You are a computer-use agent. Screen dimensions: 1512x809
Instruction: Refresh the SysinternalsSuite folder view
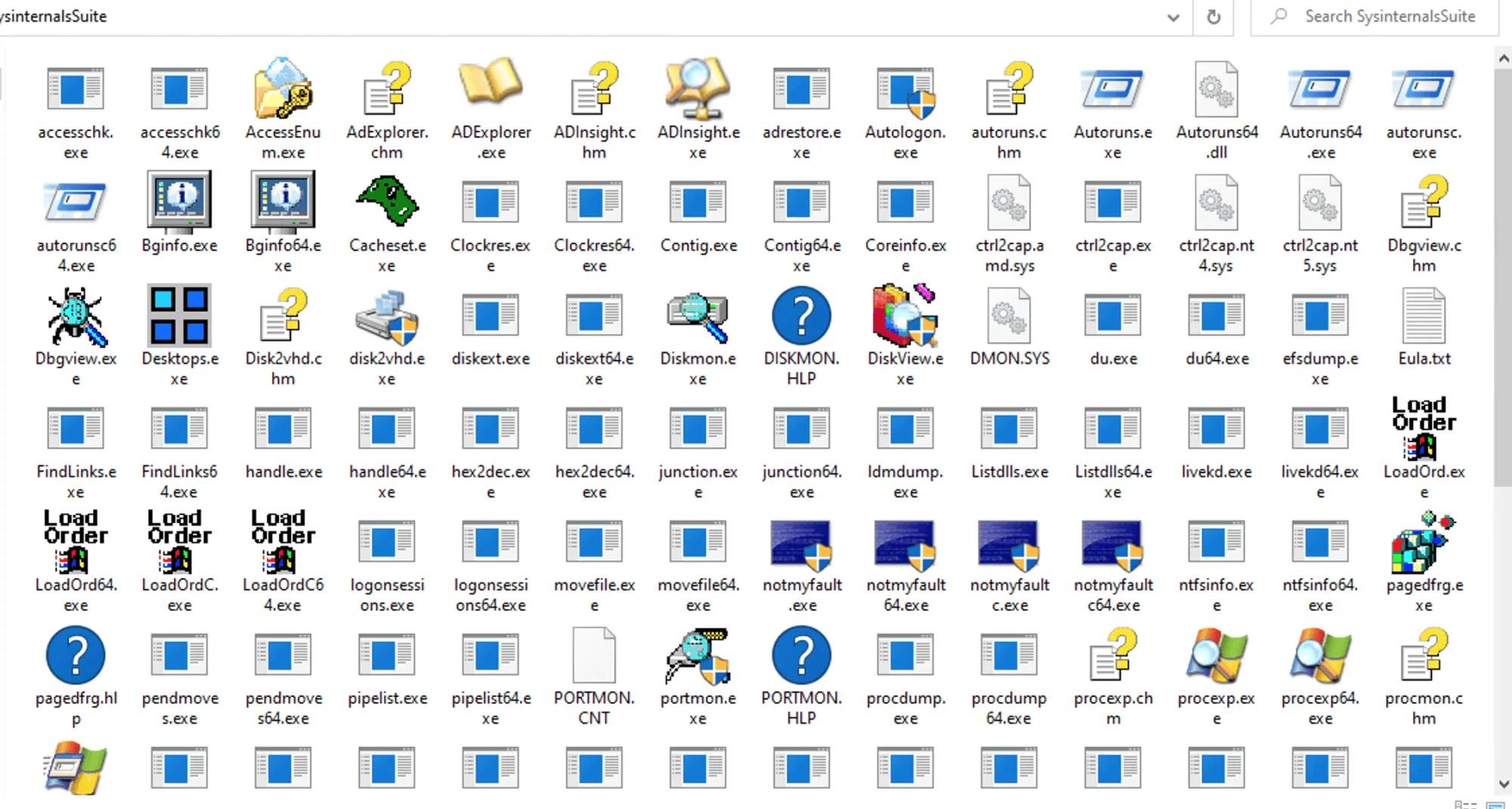tap(1213, 17)
